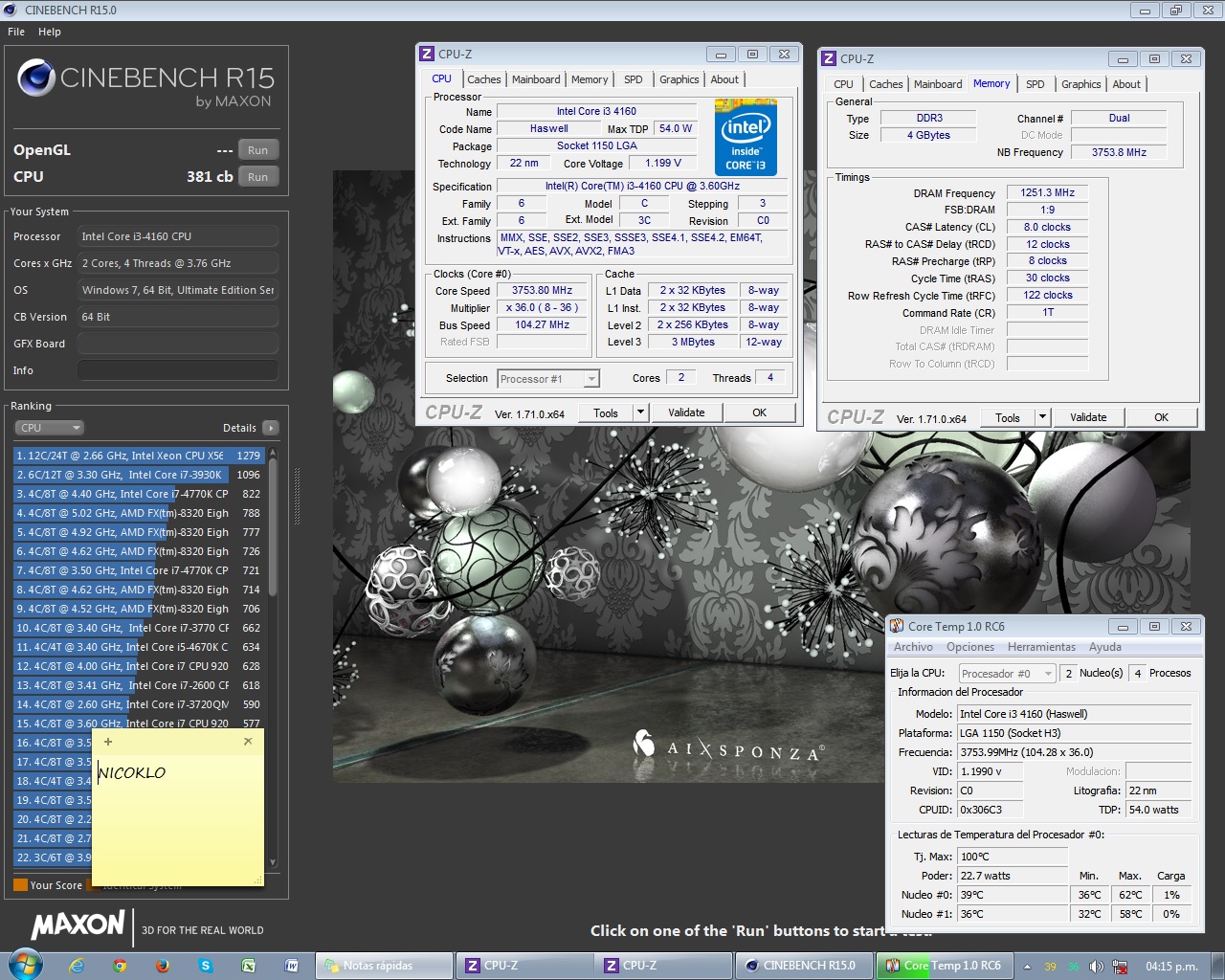
Task: Open Excel from taskbar
Action: pos(249,966)
